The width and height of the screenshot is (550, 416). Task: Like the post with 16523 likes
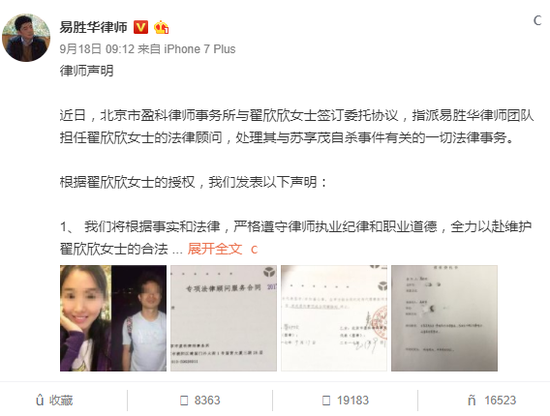(x=492, y=400)
